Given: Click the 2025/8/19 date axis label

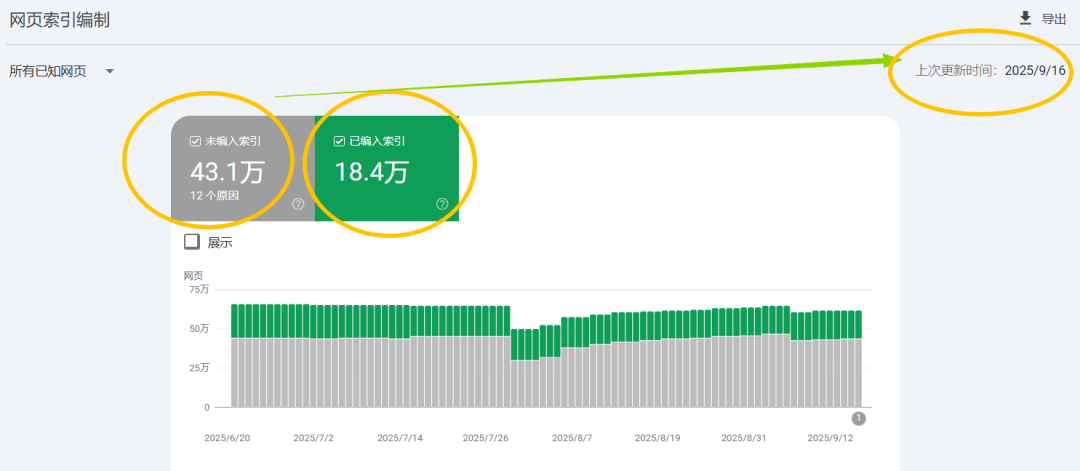Looking at the screenshot, I should tap(656, 438).
